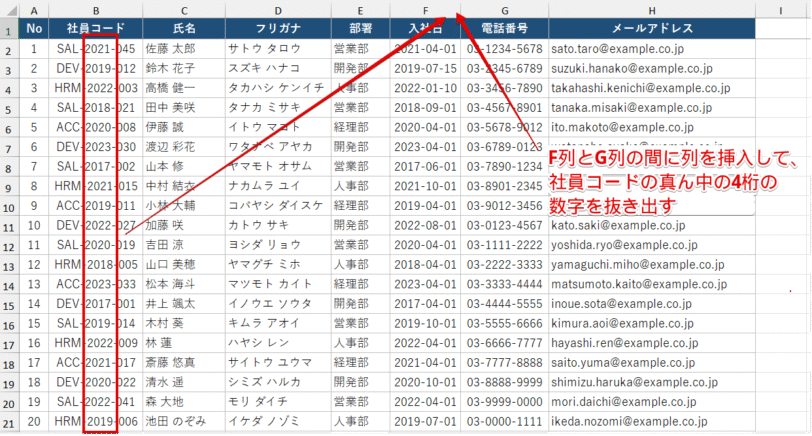Select cell with date 2022-01-10

425,89
